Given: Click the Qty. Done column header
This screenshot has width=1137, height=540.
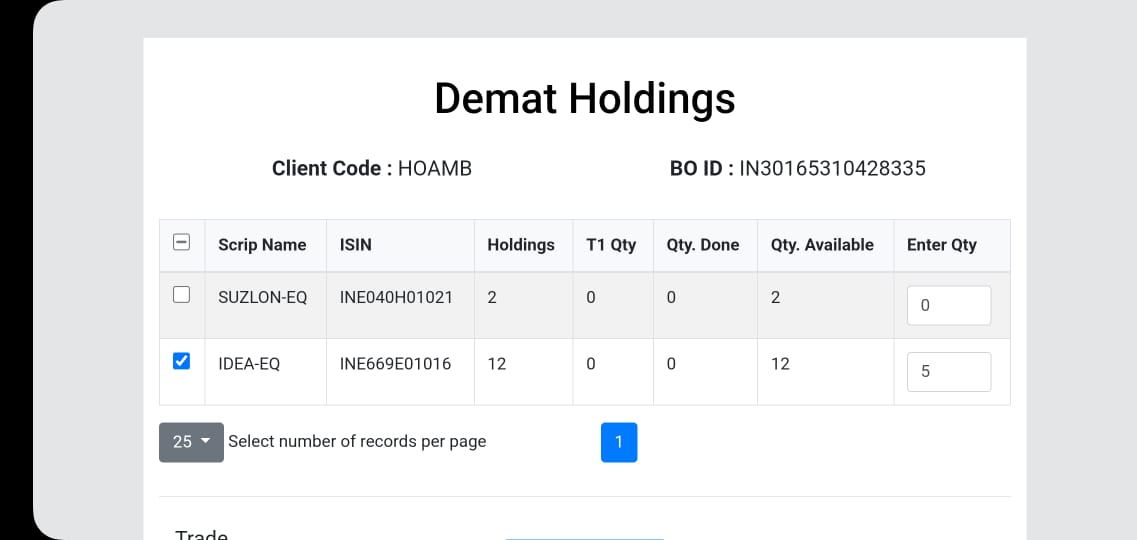Looking at the screenshot, I should click(x=703, y=245).
